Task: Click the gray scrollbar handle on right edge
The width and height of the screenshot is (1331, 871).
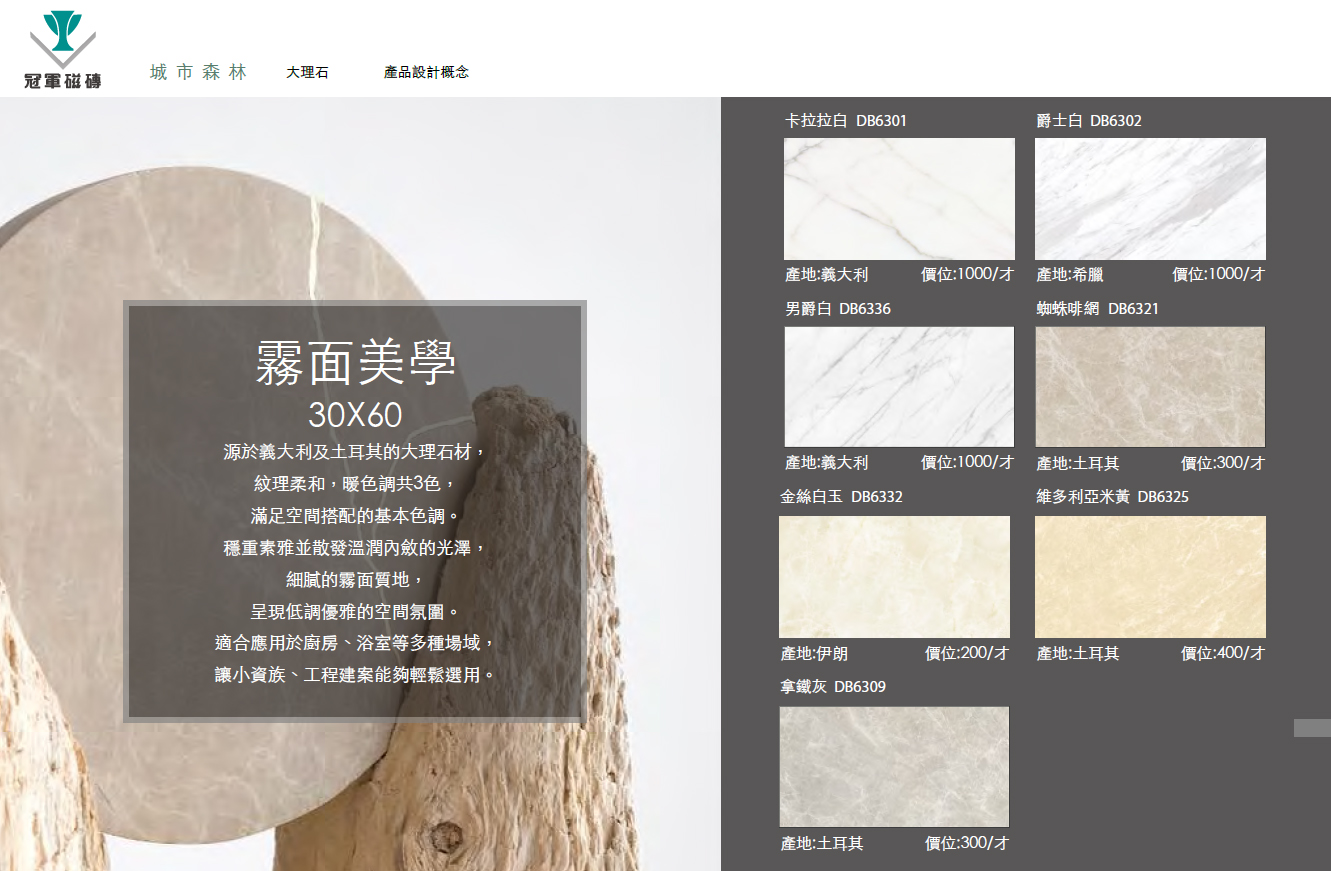Action: tap(1312, 728)
